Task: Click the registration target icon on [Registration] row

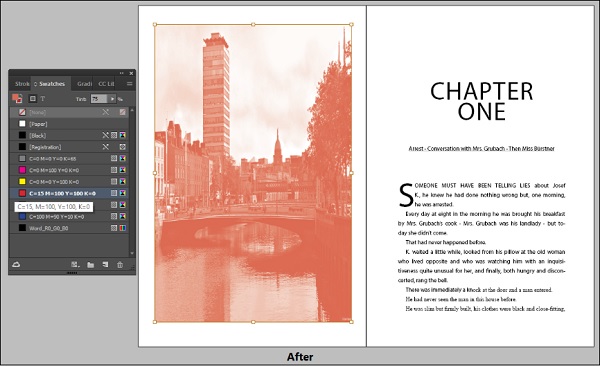Action: pyautogui.click(x=122, y=147)
